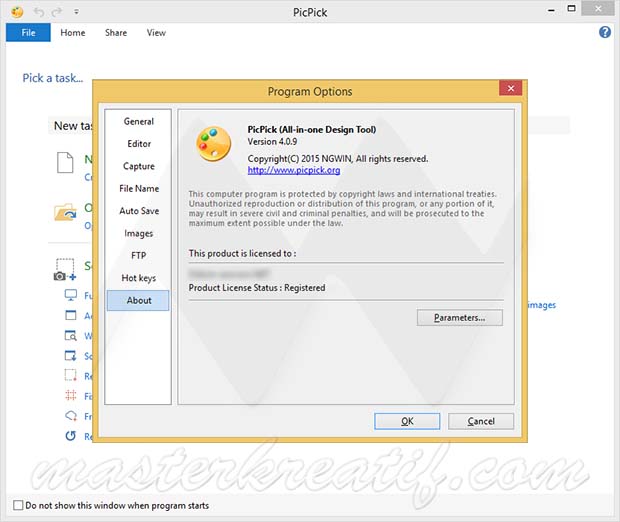The height and width of the screenshot is (522, 620).
Task: Tick Do not show this window checkbox
Action: 18,505
